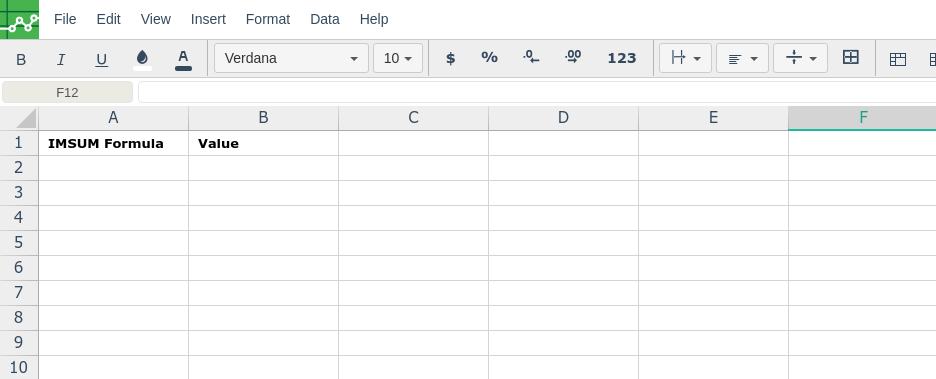Open the fill color picker
Image resolution: width=936 pixels, height=379 pixels.
tap(142, 59)
